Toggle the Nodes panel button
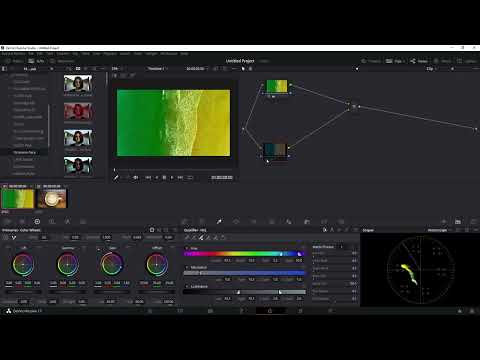Screen dimensions: 480x360 (x=419, y=61)
